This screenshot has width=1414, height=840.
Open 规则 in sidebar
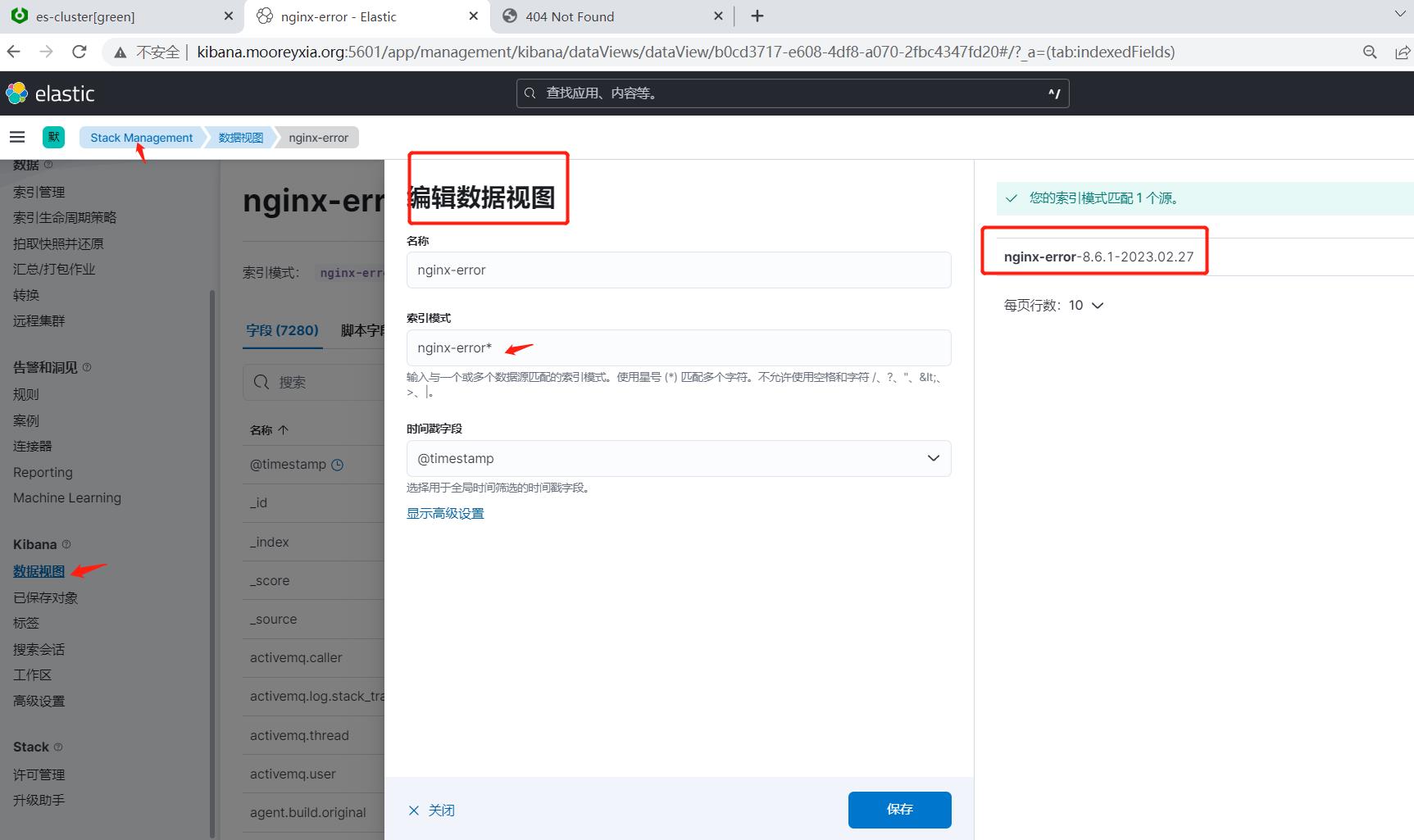26,394
